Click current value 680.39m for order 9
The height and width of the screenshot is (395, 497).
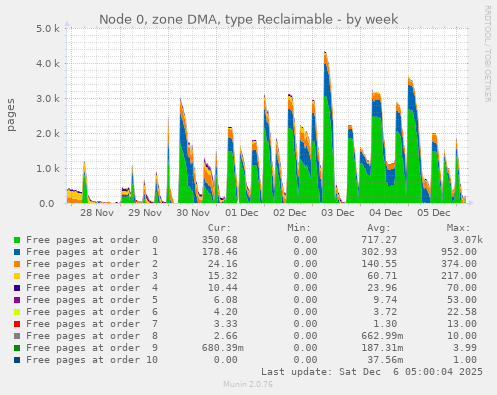point(223,348)
